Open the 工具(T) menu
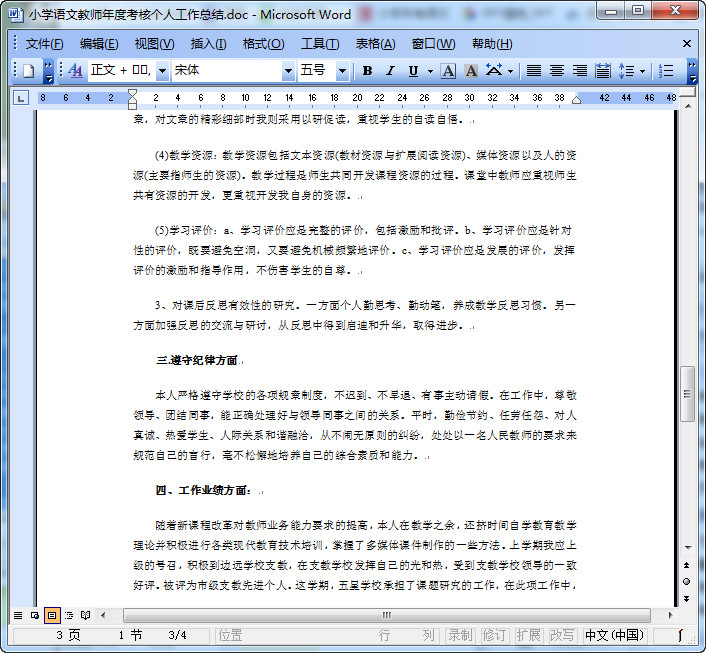706x653 pixels. [x=320, y=44]
